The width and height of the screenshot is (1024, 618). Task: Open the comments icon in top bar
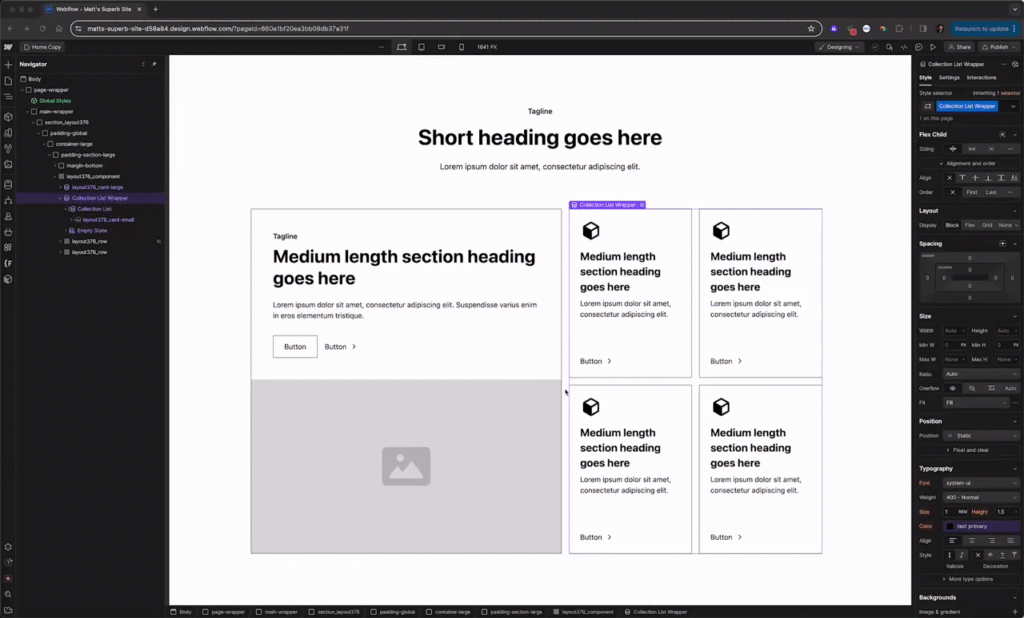click(918, 47)
